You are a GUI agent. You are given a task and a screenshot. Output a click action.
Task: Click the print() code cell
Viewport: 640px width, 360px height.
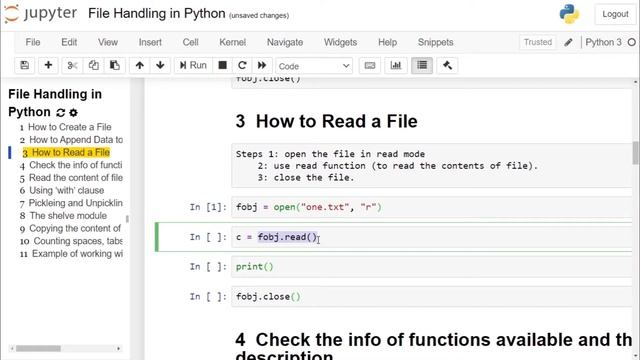pyautogui.click(x=432, y=267)
